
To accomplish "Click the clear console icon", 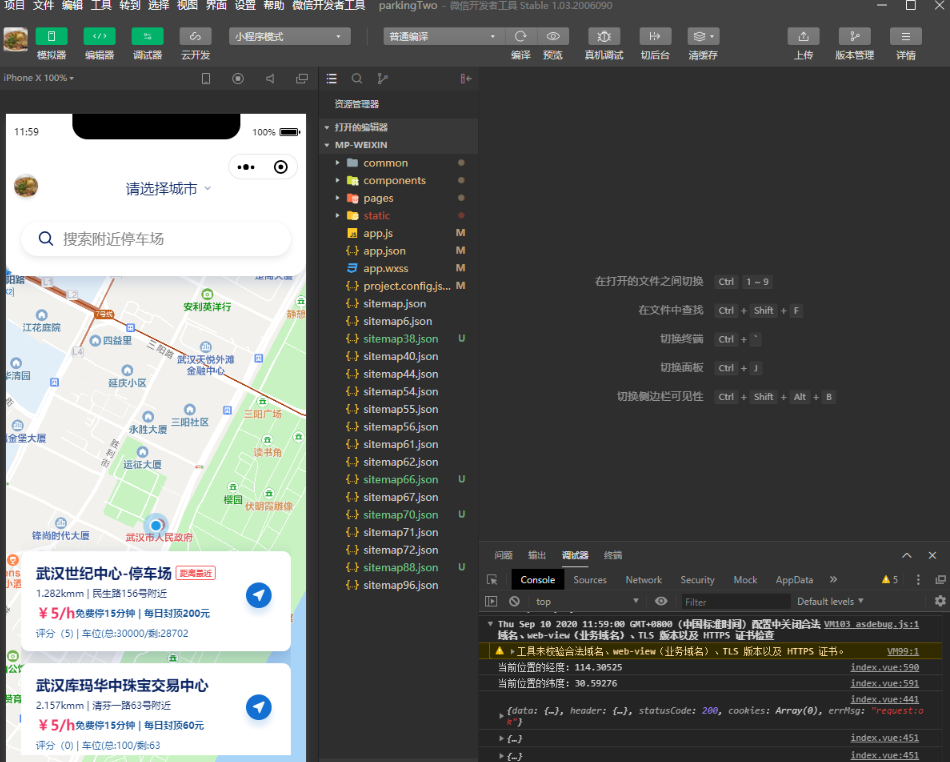I will pos(514,601).
